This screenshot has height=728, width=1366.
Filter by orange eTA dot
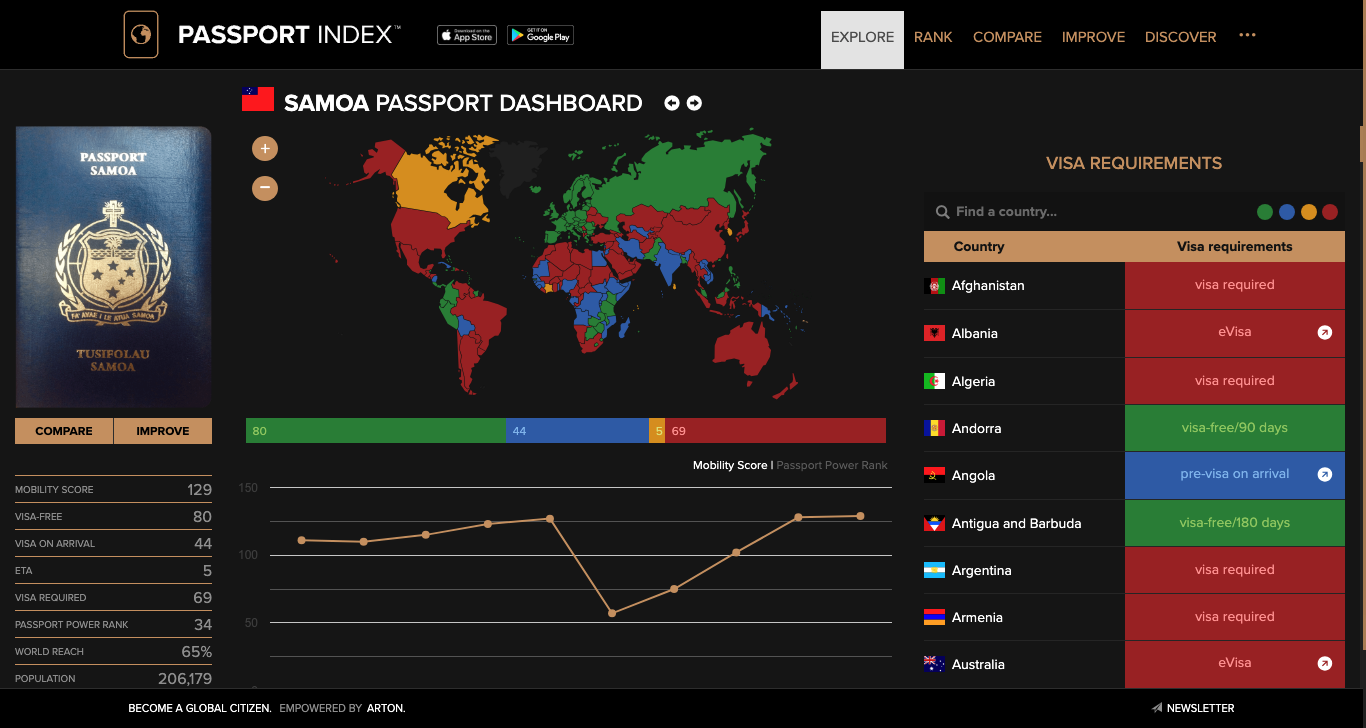pos(1309,212)
